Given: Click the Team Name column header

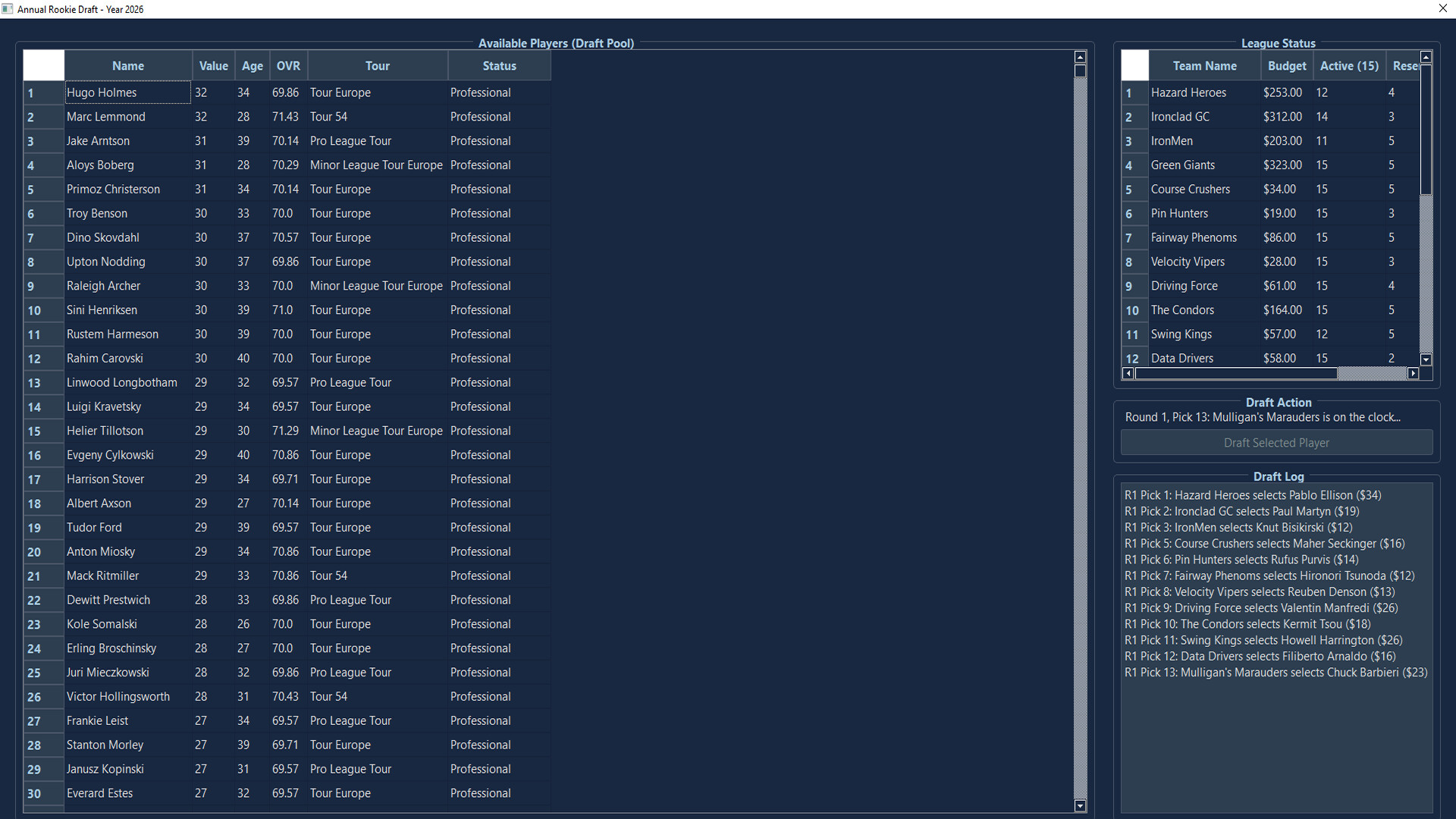Looking at the screenshot, I should pyautogui.click(x=1204, y=65).
